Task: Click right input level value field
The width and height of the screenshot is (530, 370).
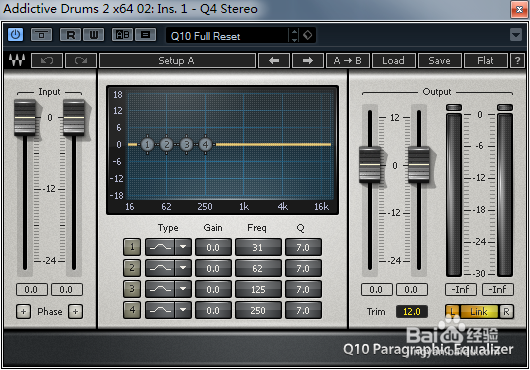Action: (x=67, y=290)
